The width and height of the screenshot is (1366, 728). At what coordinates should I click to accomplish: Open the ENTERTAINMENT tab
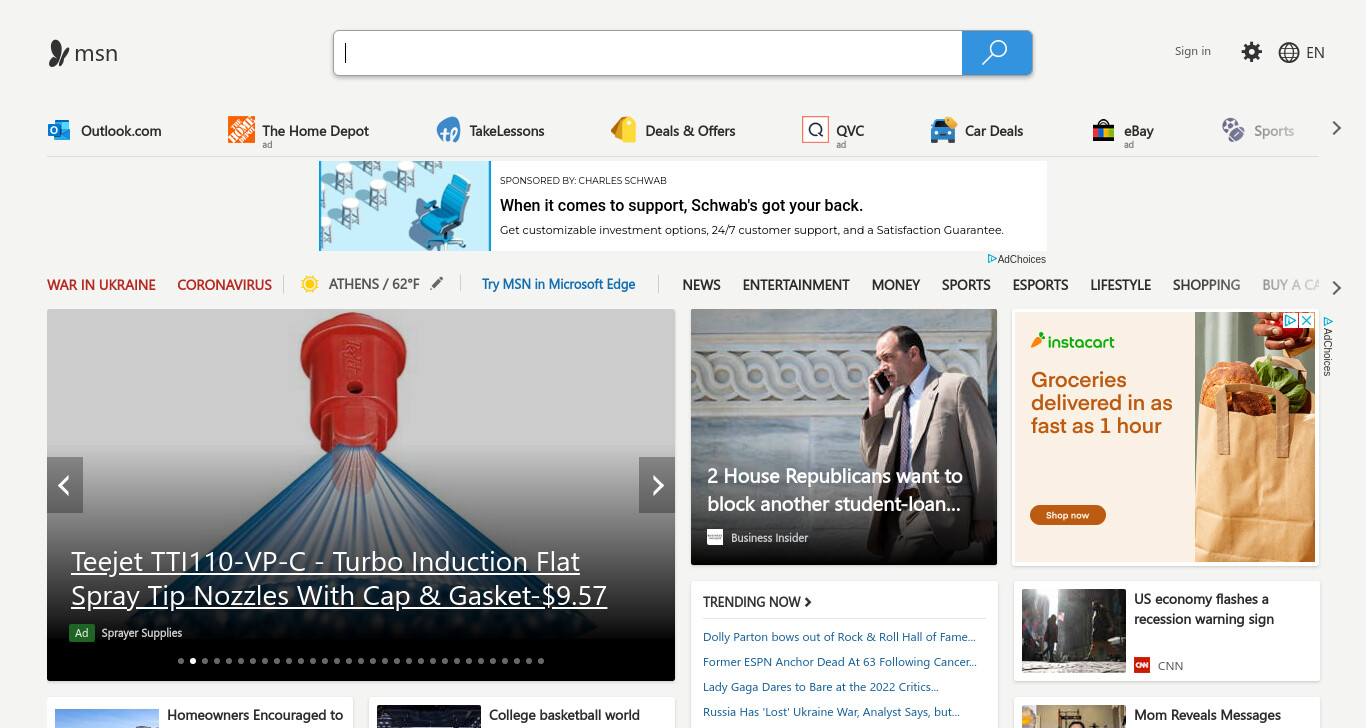pos(796,284)
